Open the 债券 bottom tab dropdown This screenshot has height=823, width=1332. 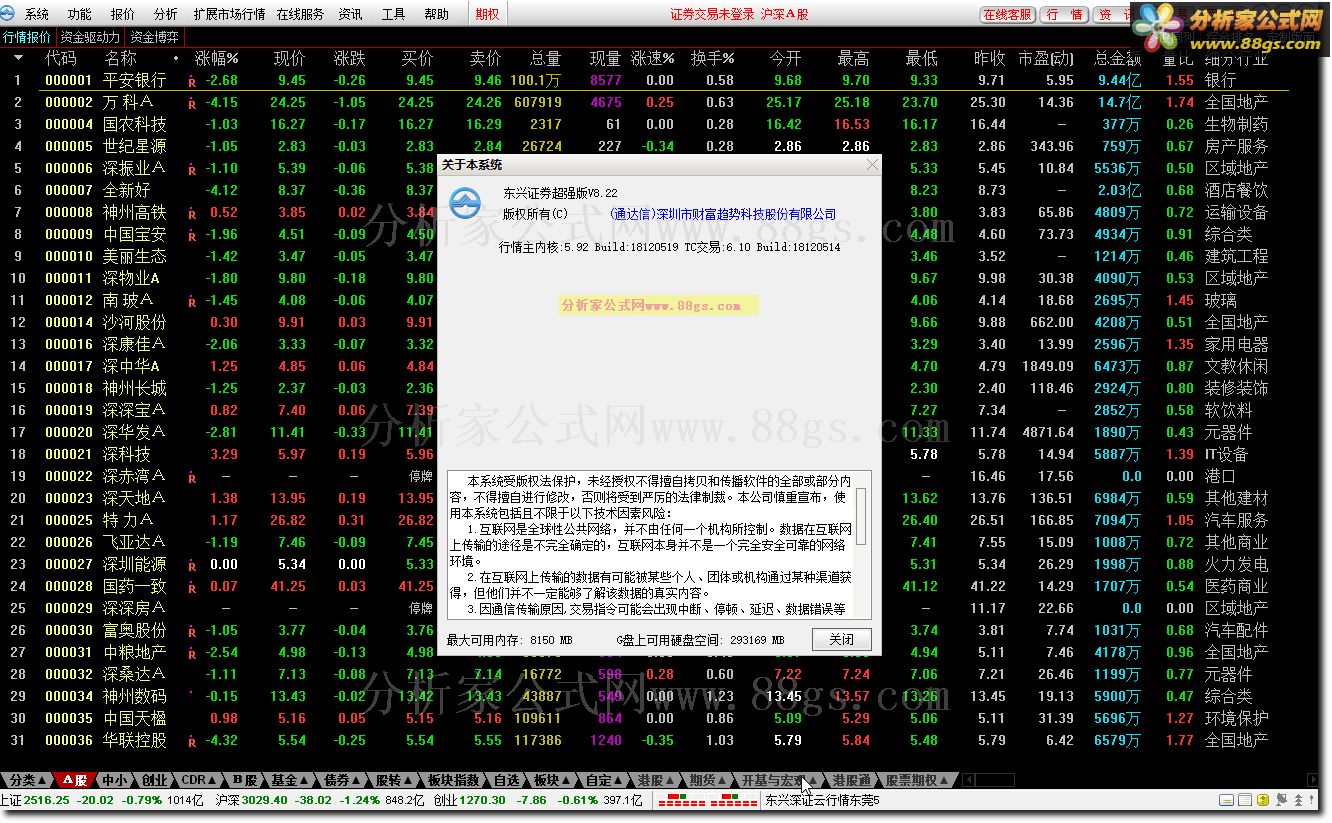pyautogui.click(x=343, y=780)
